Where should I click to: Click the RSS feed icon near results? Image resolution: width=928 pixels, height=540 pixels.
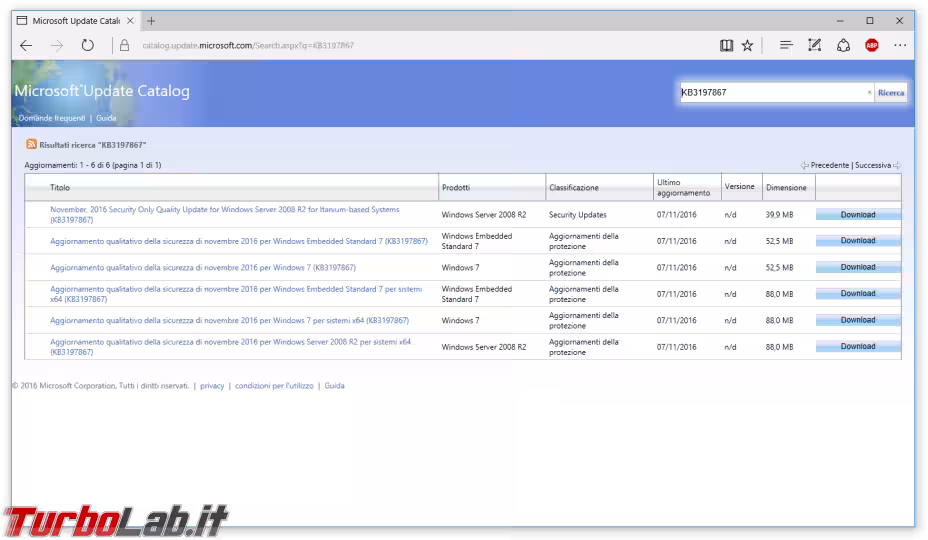pos(31,144)
